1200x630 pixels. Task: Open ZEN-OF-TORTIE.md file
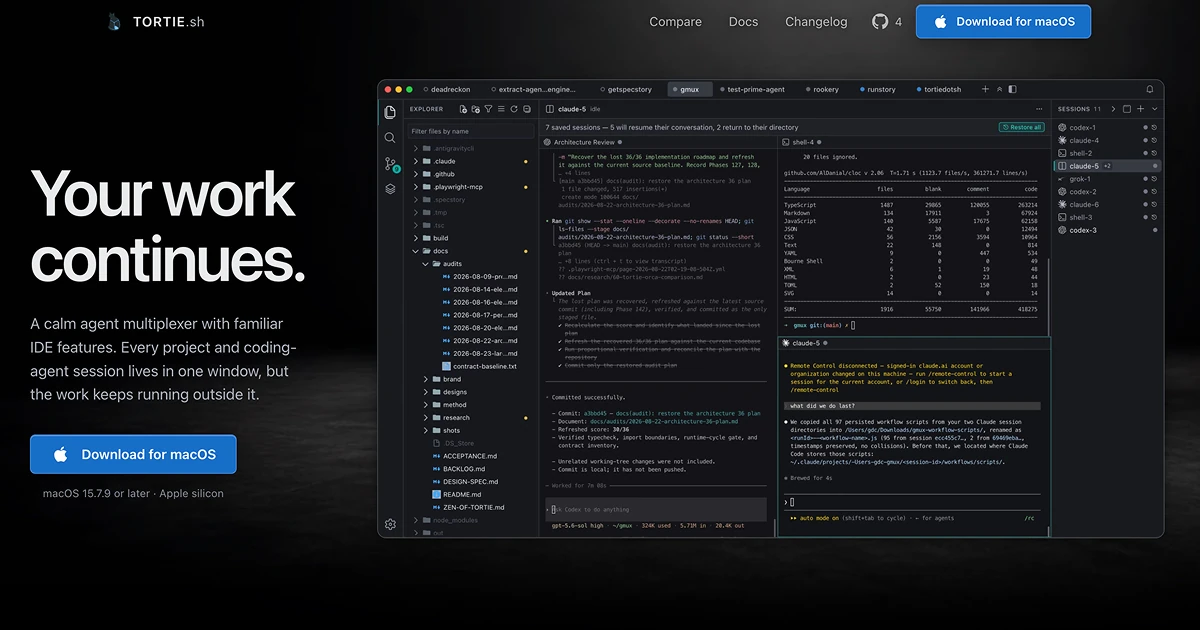point(469,507)
